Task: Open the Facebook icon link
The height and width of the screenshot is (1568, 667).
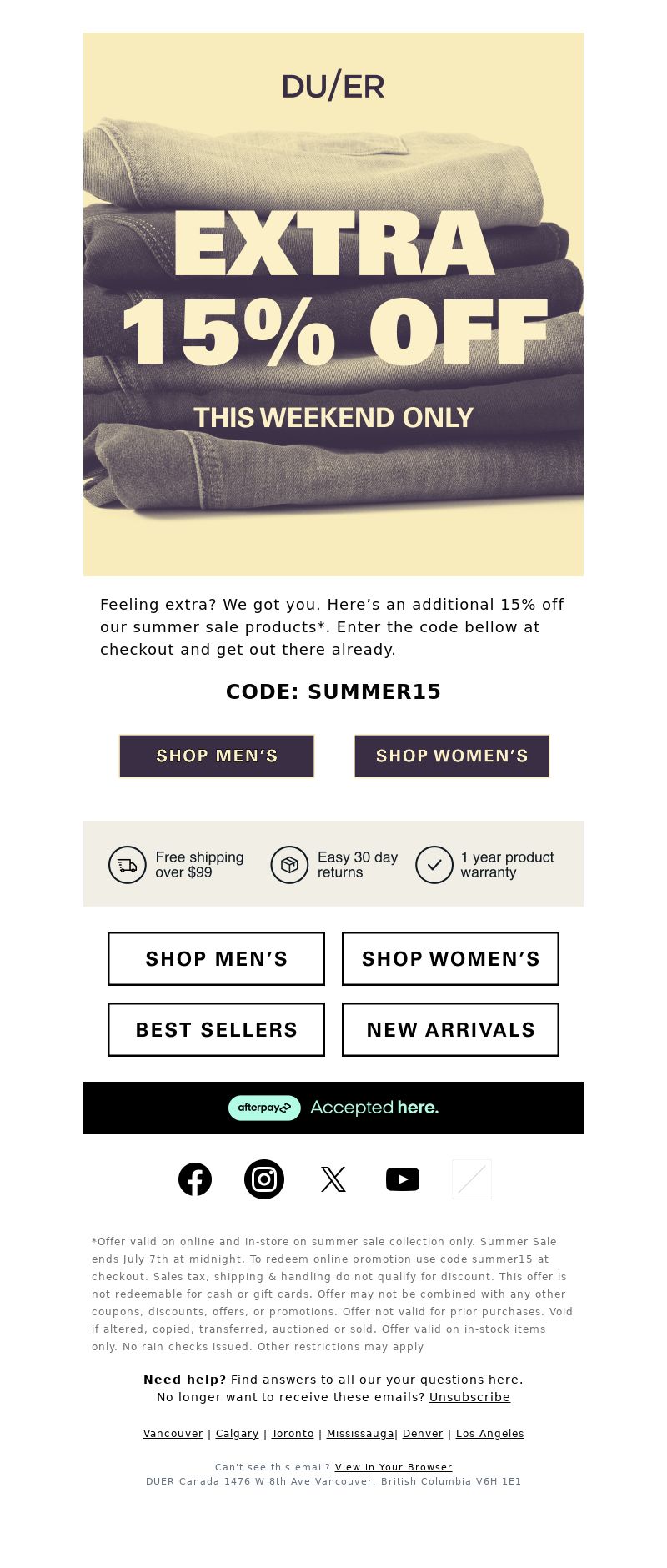Action: click(195, 1179)
